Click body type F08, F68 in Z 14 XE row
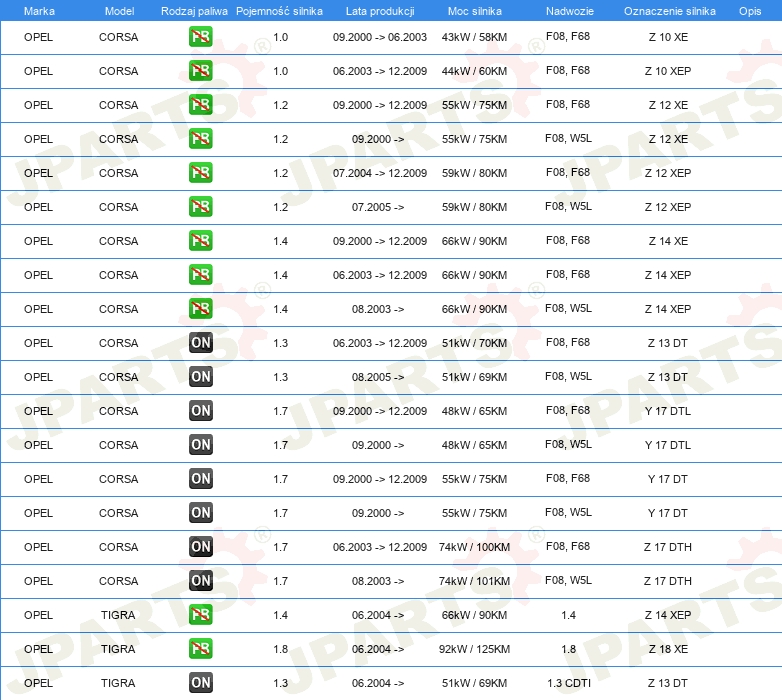This screenshot has height=700, width=782. pos(568,240)
